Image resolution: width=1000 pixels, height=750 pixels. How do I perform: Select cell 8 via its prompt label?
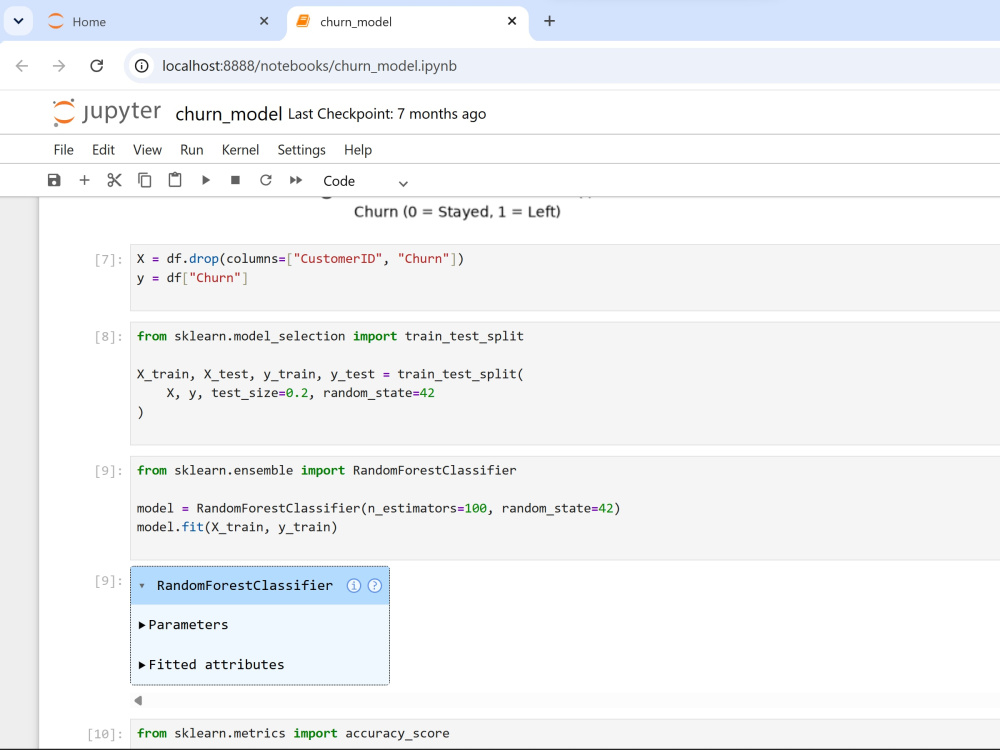108,337
